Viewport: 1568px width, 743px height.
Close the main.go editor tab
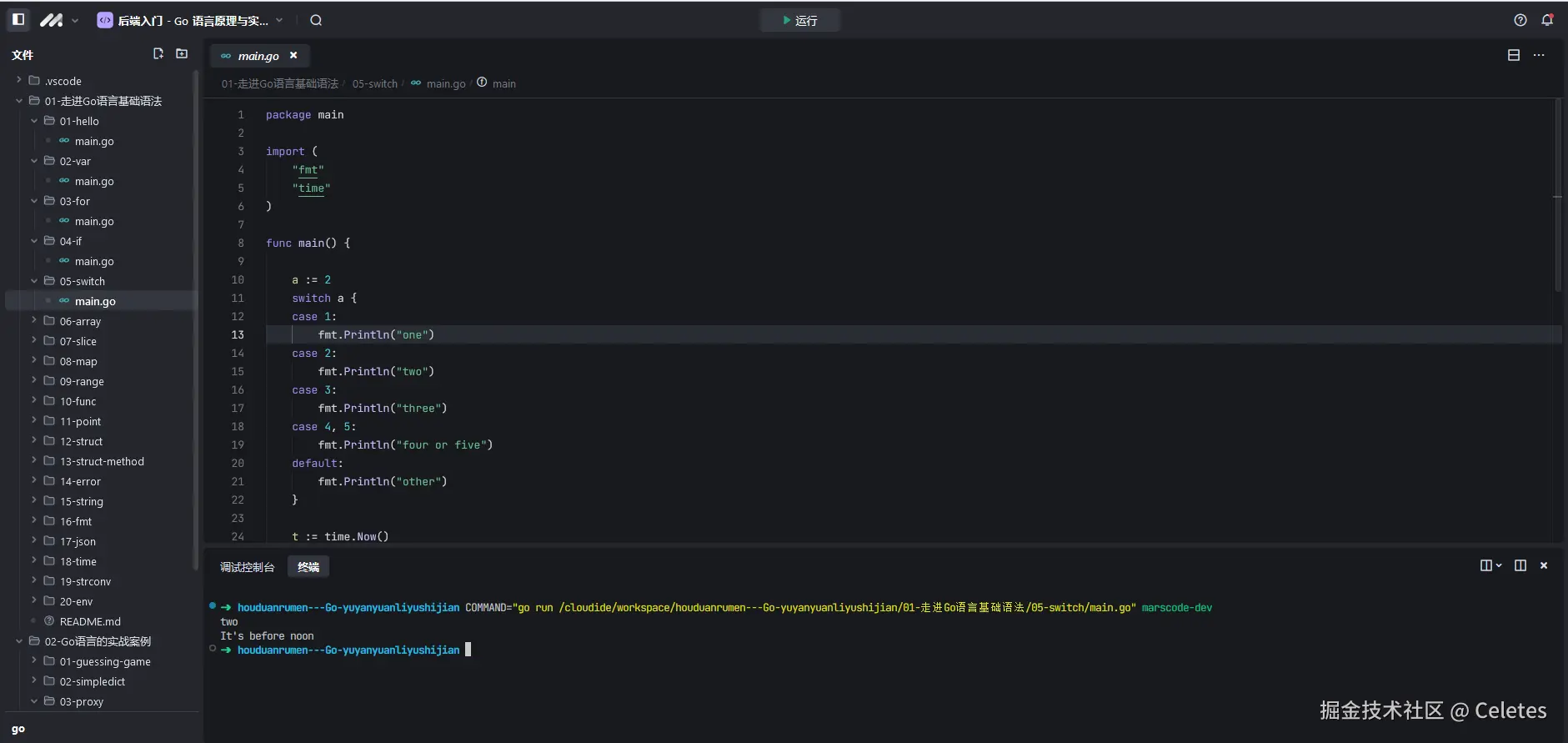pyautogui.click(x=293, y=55)
